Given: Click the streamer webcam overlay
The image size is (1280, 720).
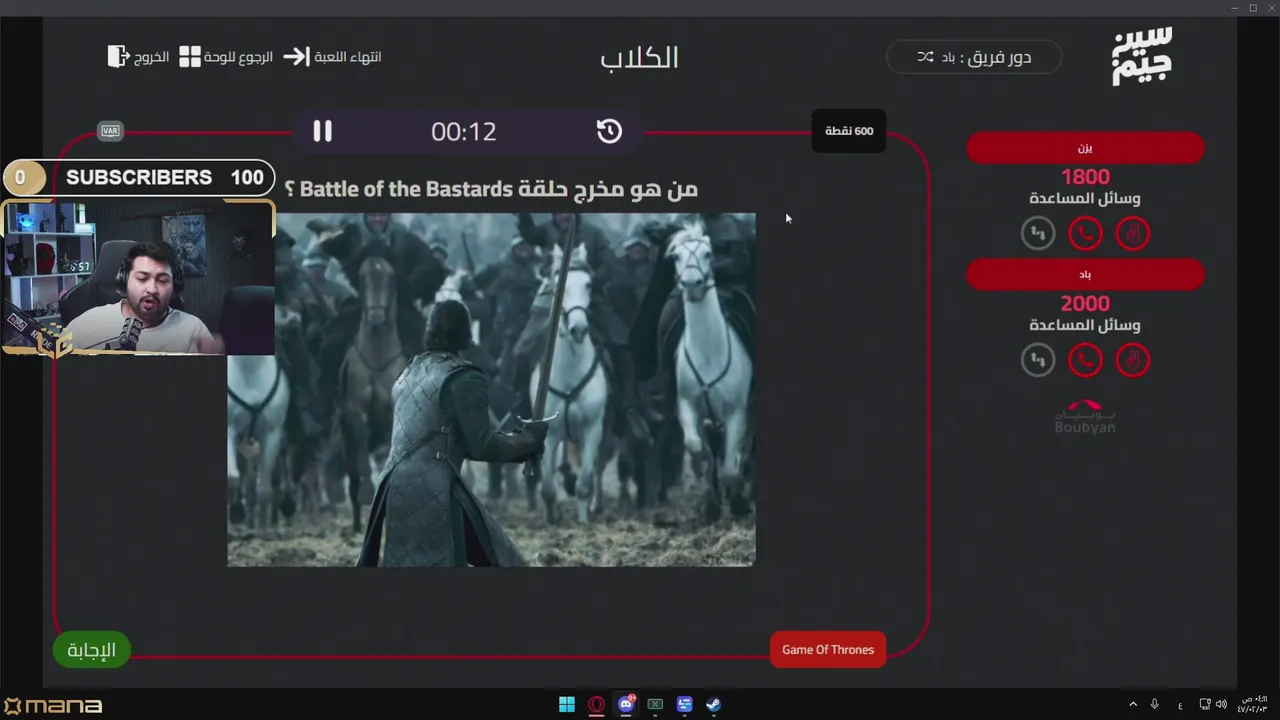Looking at the screenshot, I should 139,277.
